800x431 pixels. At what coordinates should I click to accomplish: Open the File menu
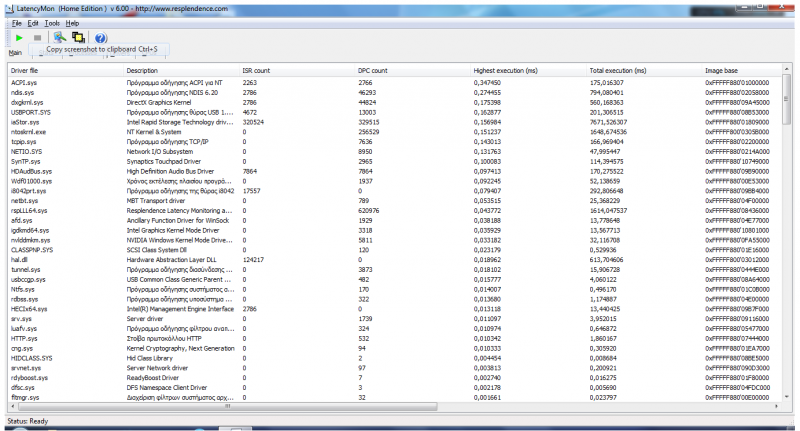tap(16, 22)
